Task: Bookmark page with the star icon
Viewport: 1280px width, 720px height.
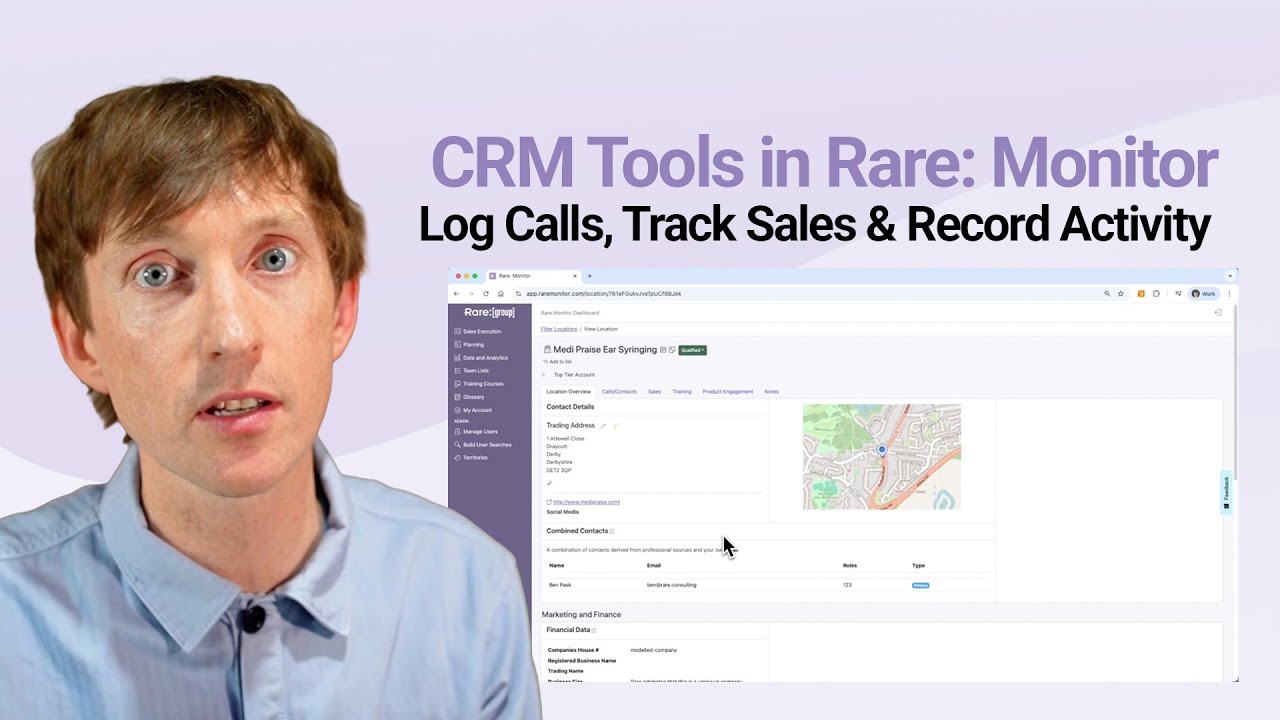Action: [1121, 294]
